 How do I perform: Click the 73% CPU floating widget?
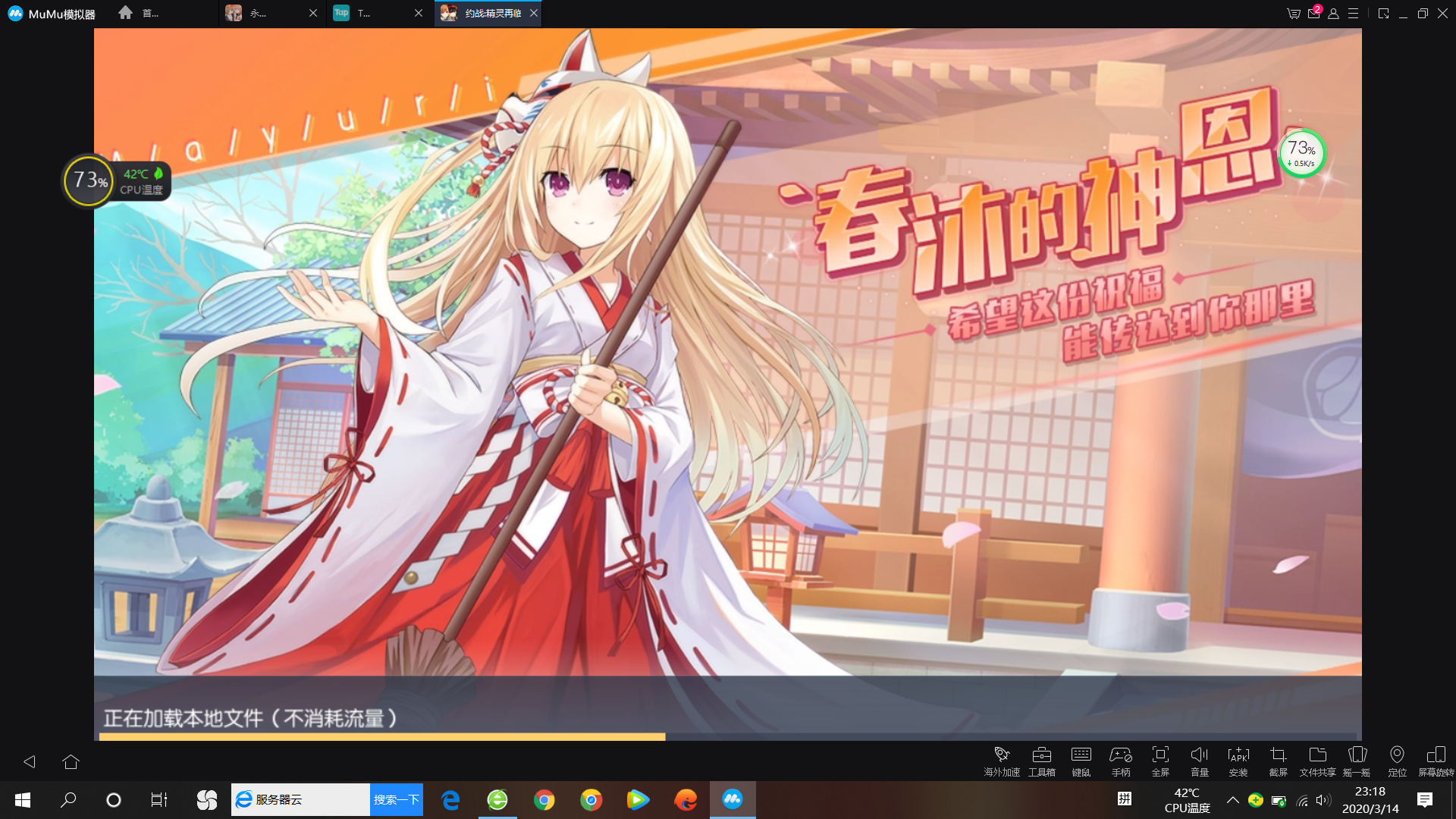point(89,180)
